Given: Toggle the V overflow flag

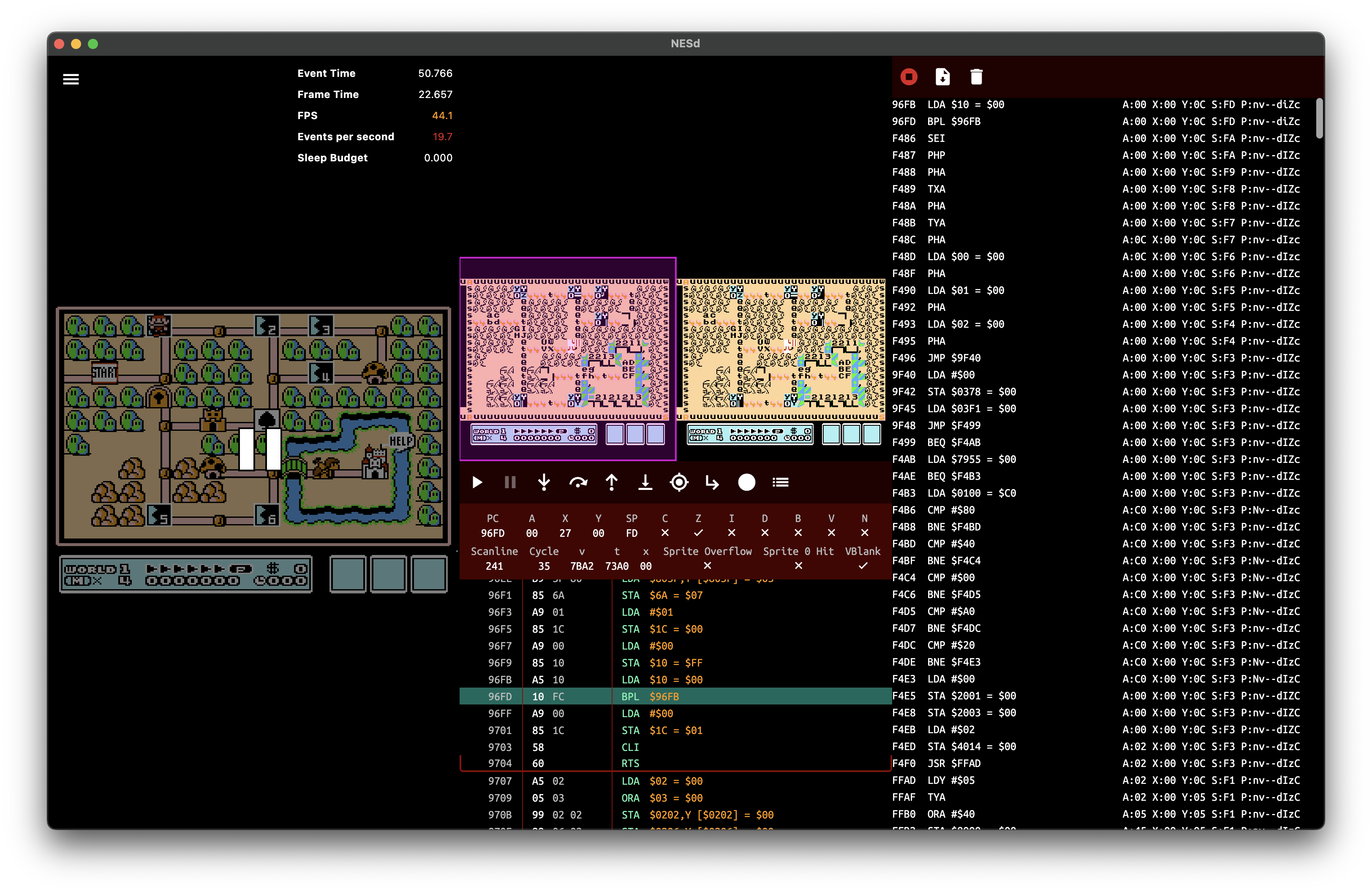Looking at the screenshot, I should (x=831, y=533).
